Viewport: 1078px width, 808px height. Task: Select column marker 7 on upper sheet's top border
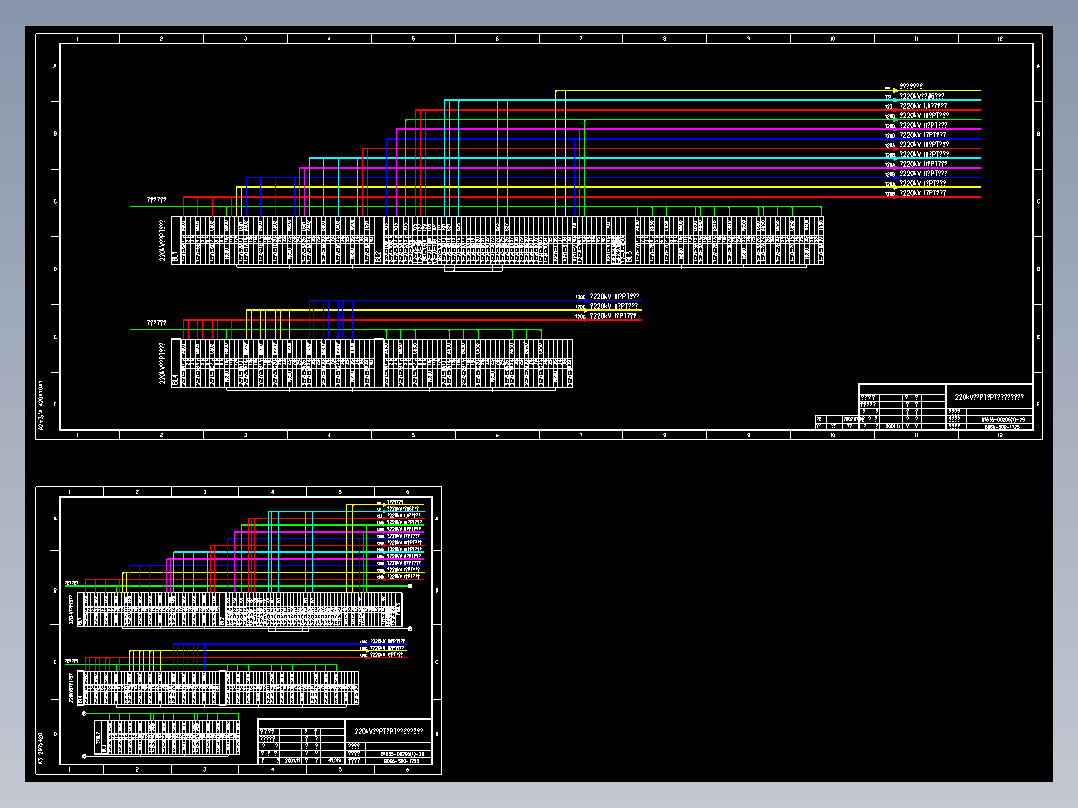tap(581, 39)
